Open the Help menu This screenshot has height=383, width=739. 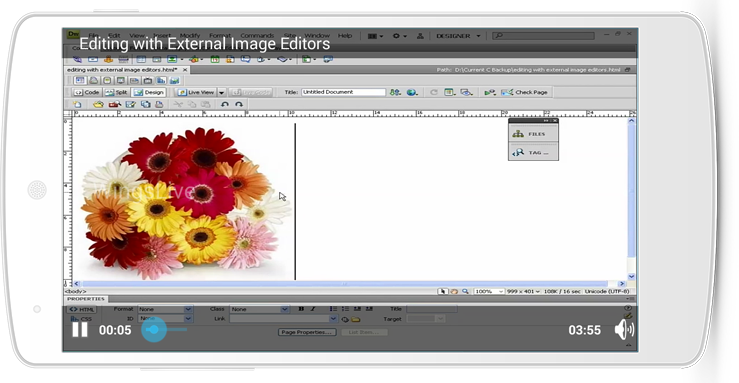pos(345,36)
